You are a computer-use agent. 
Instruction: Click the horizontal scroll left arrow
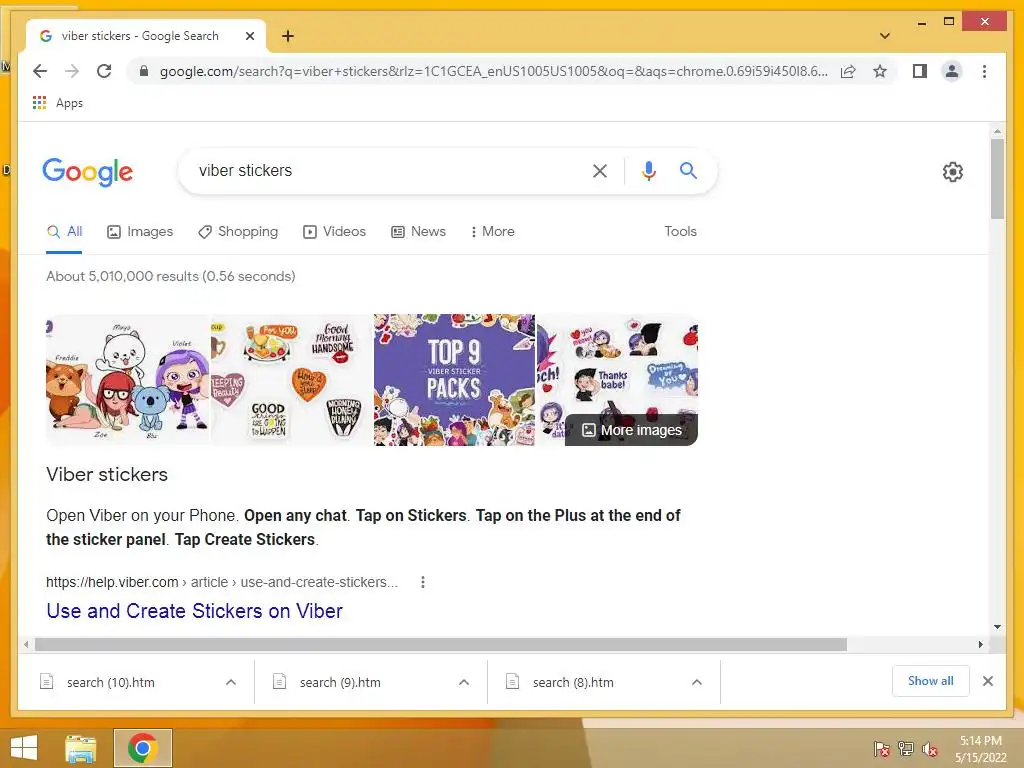coord(25,645)
